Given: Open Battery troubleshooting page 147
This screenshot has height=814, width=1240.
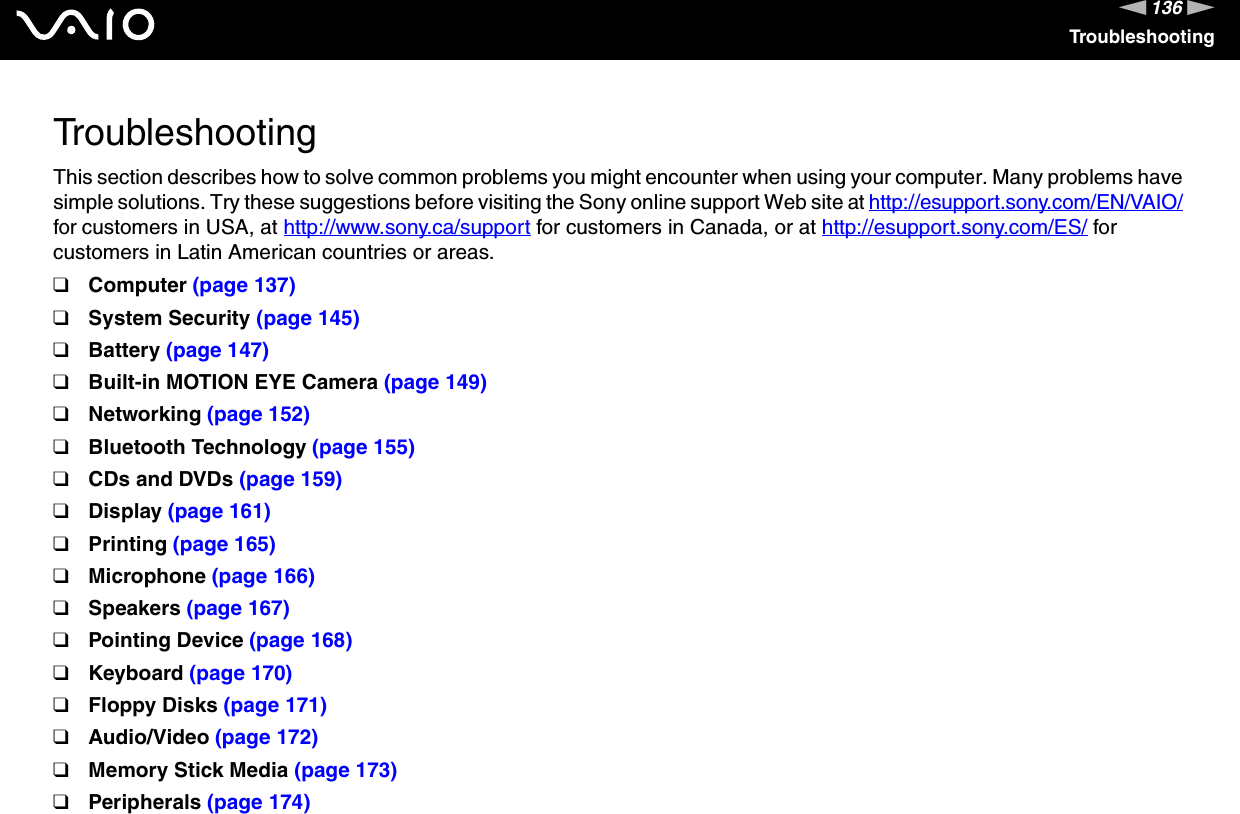Looking at the screenshot, I should [x=218, y=350].
